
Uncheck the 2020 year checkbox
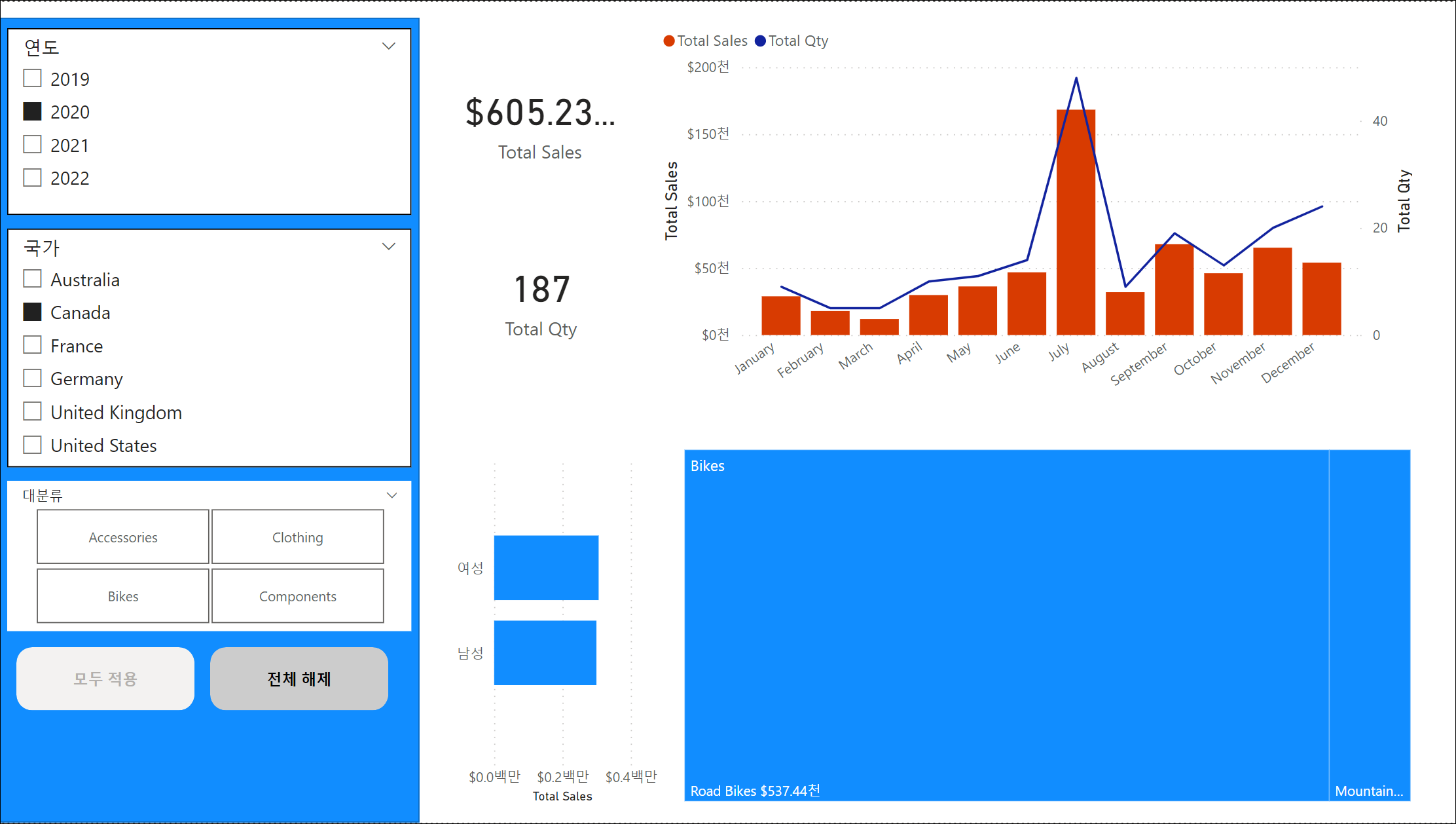32,112
